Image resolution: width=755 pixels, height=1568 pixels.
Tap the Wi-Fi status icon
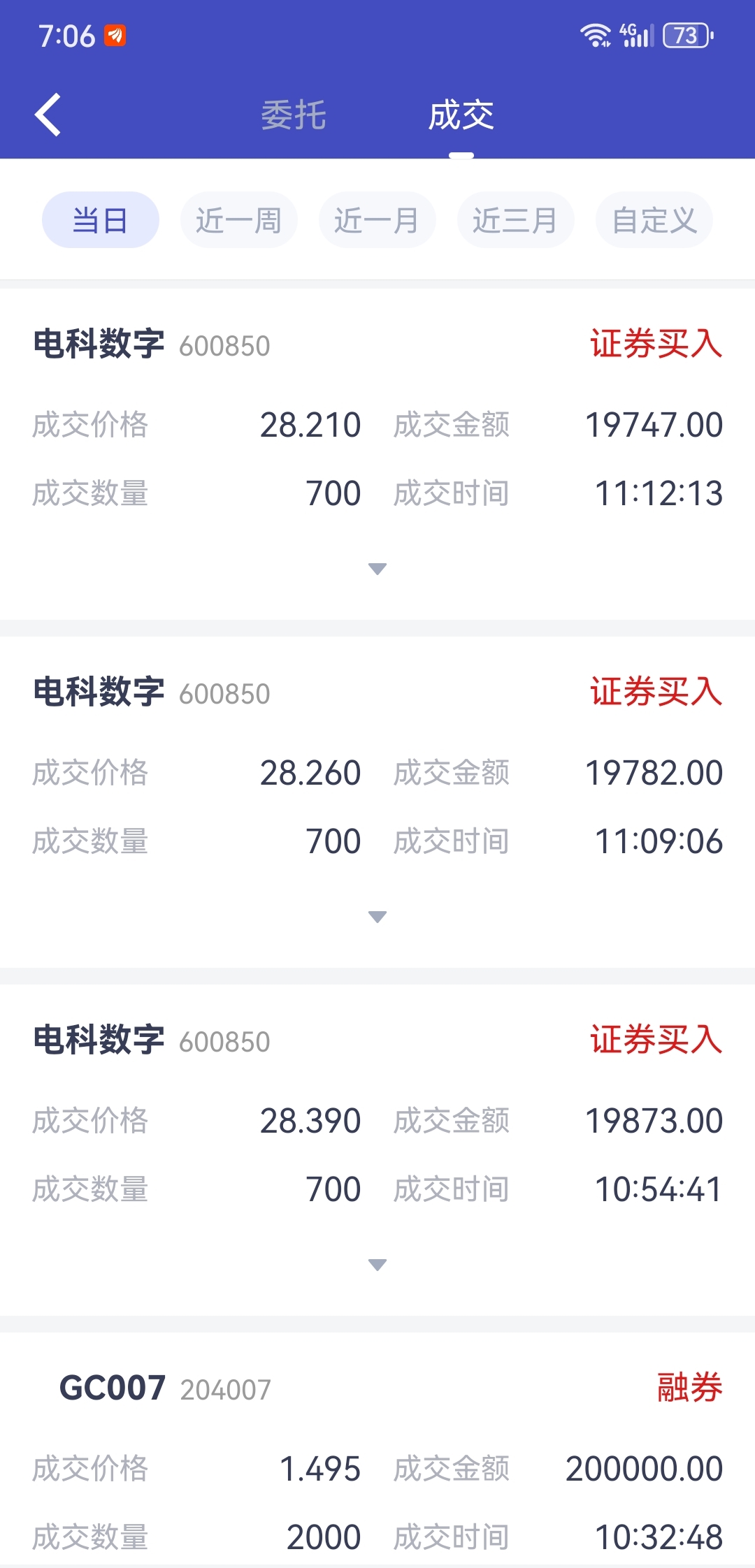[x=596, y=35]
